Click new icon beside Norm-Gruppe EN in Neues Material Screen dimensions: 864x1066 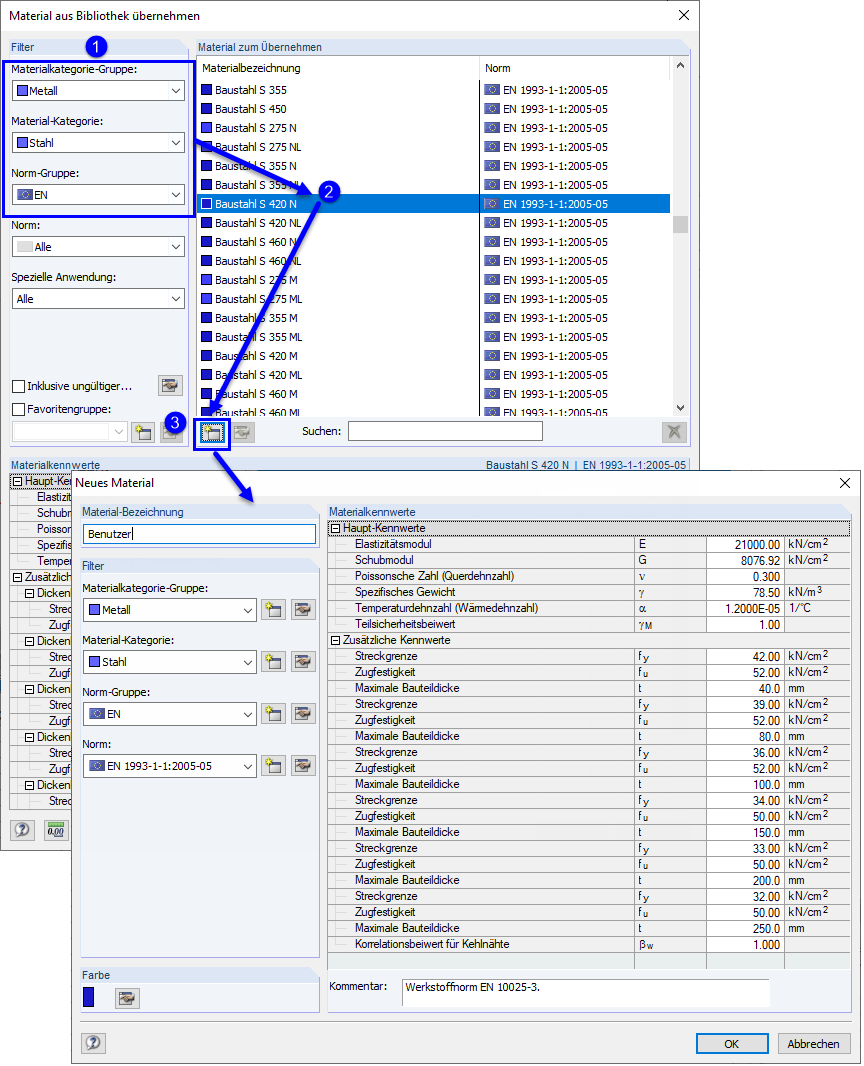(x=273, y=714)
